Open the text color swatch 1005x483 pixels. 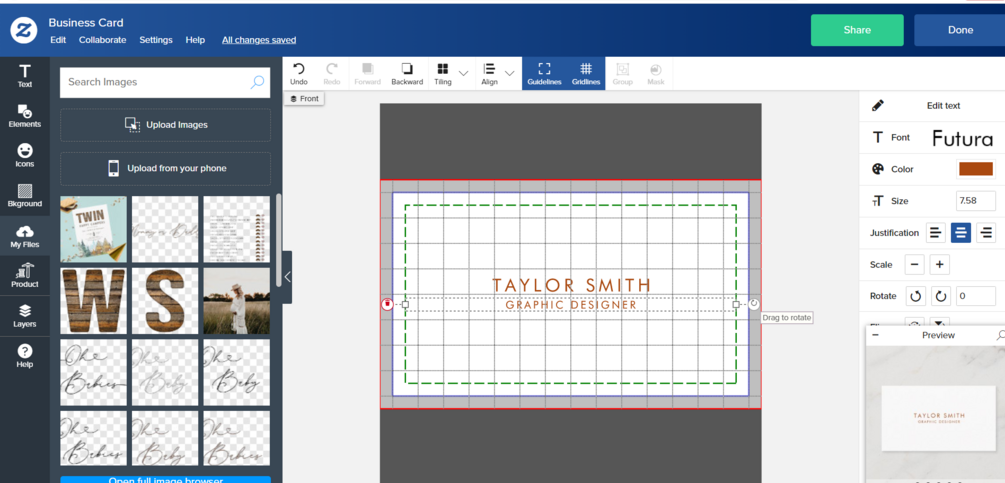[x=976, y=169]
